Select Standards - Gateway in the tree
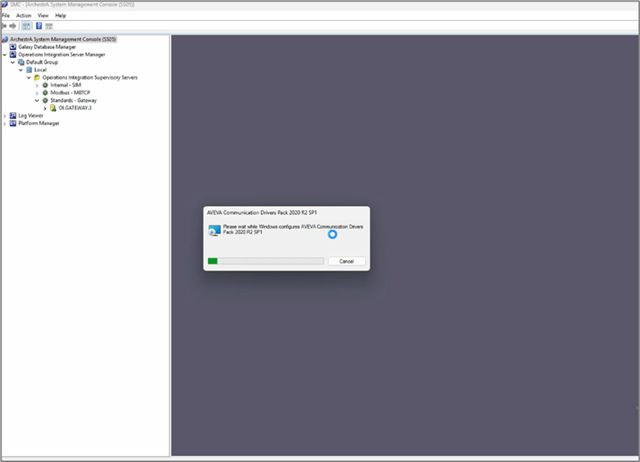The image size is (640, 462). 76,100
